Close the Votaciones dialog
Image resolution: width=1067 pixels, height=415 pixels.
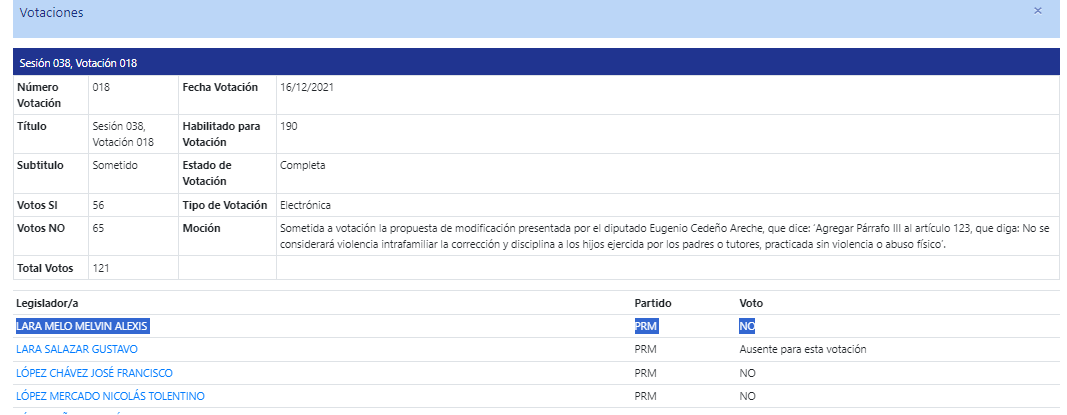[1038, 10]
